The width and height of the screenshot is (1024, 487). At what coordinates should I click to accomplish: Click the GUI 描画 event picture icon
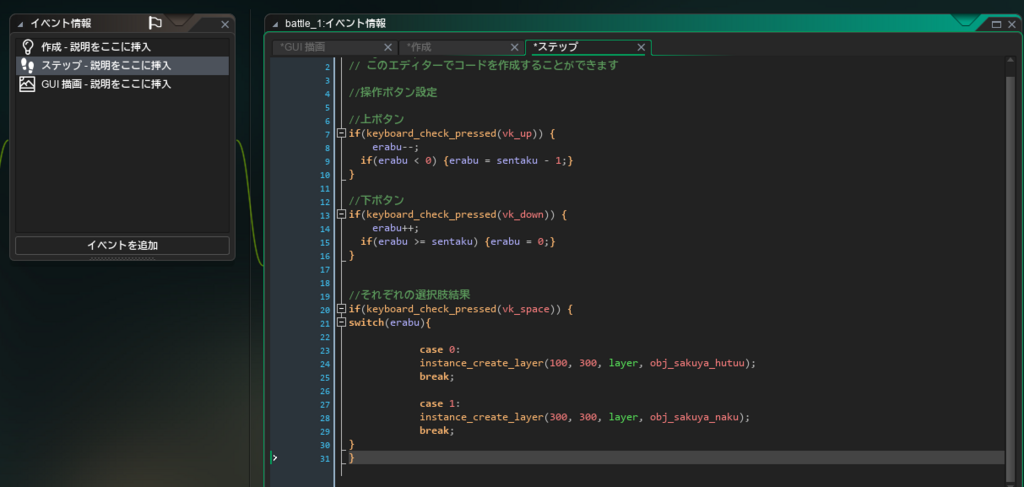27,84
